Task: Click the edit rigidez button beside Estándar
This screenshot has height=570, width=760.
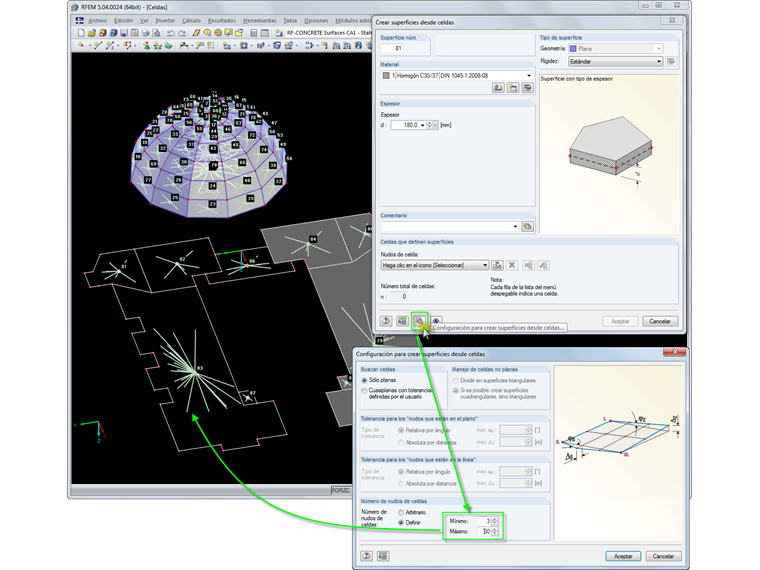Action: point(671,62)
